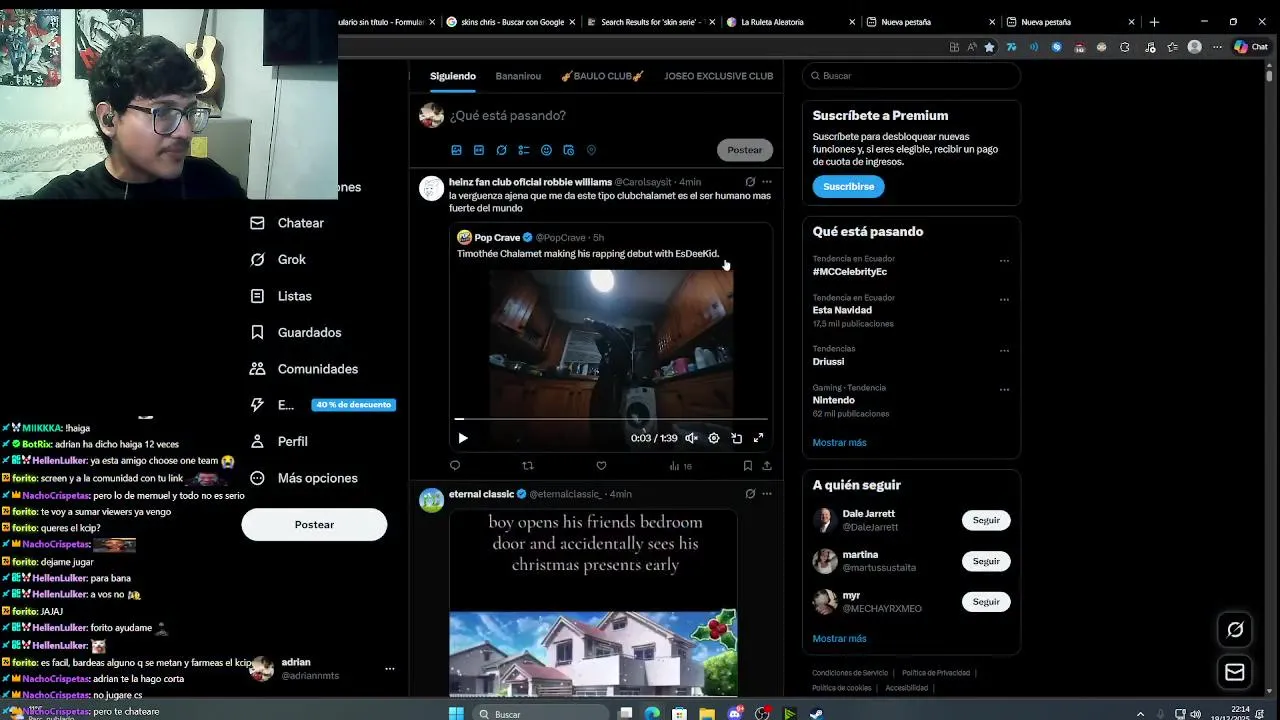Viewport: 1280px width, 720px height.
Task: Open more menu on eternal classic post
Action: click(x=767, y=494)
